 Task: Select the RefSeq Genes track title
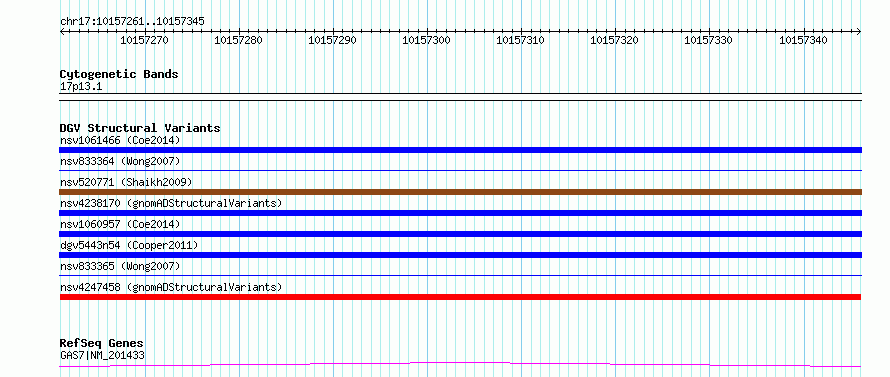[x=102, y=344]
